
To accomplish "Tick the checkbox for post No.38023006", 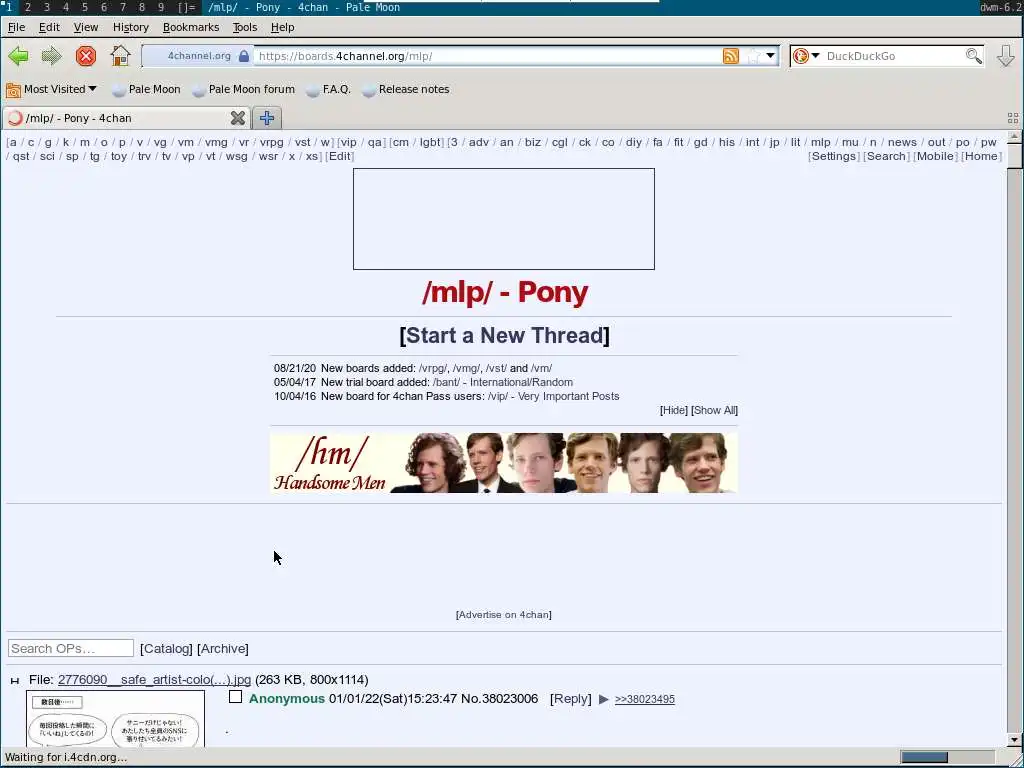I will pyautogui.click(x=236, y=697).
